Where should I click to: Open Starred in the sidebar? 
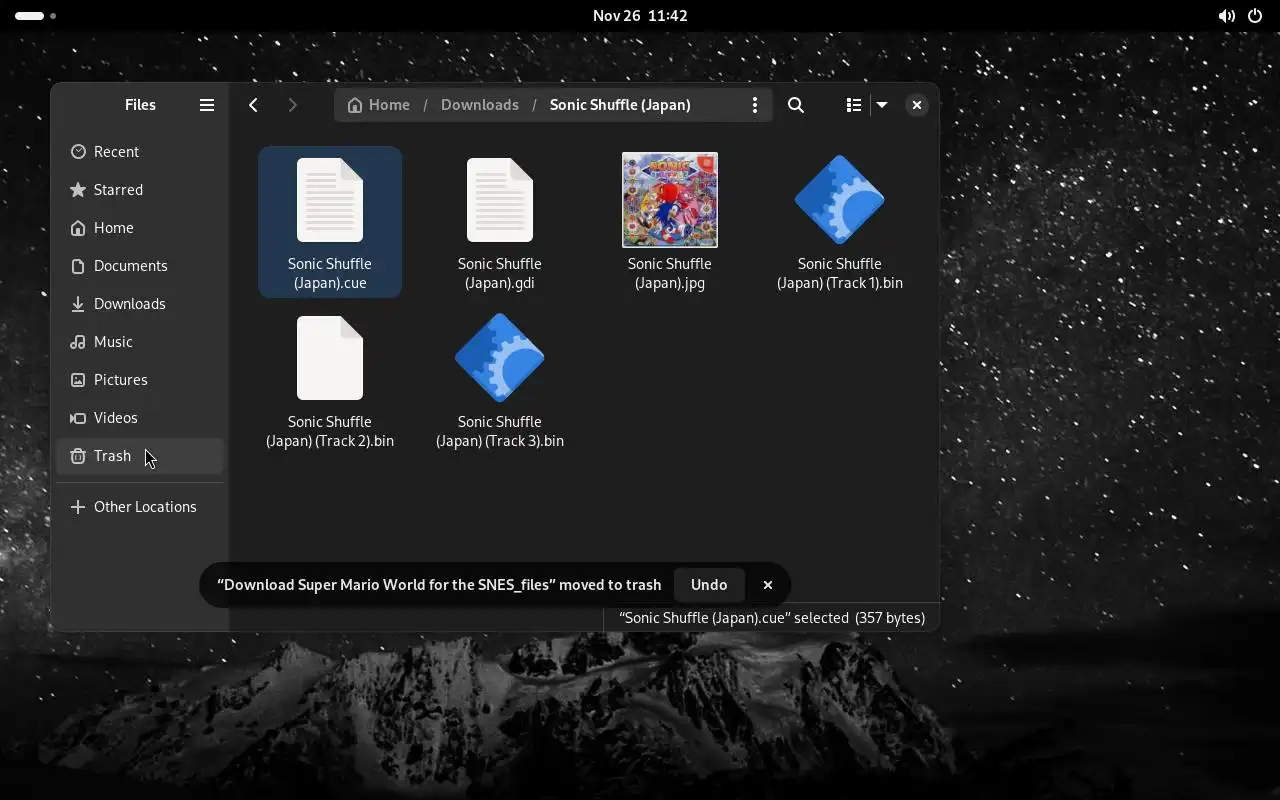[x=140, y=190]
